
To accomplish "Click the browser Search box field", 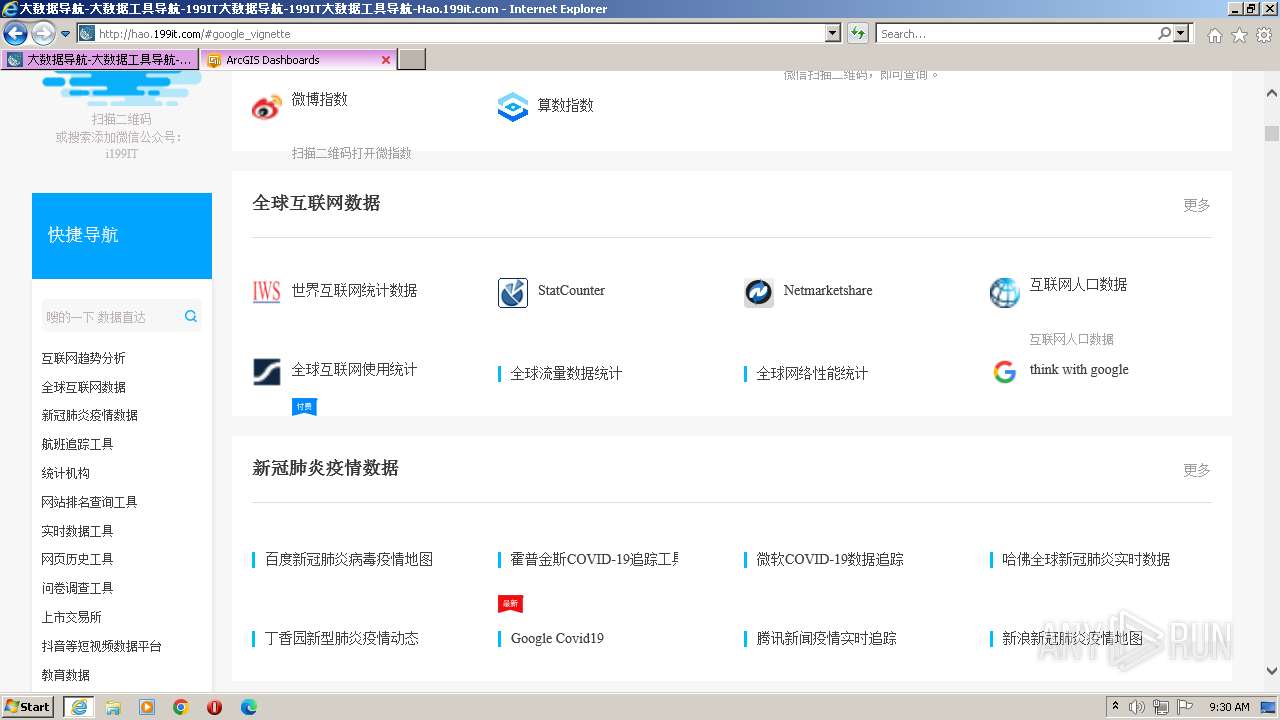I will pyautogui.click(x=1015, y=33).
